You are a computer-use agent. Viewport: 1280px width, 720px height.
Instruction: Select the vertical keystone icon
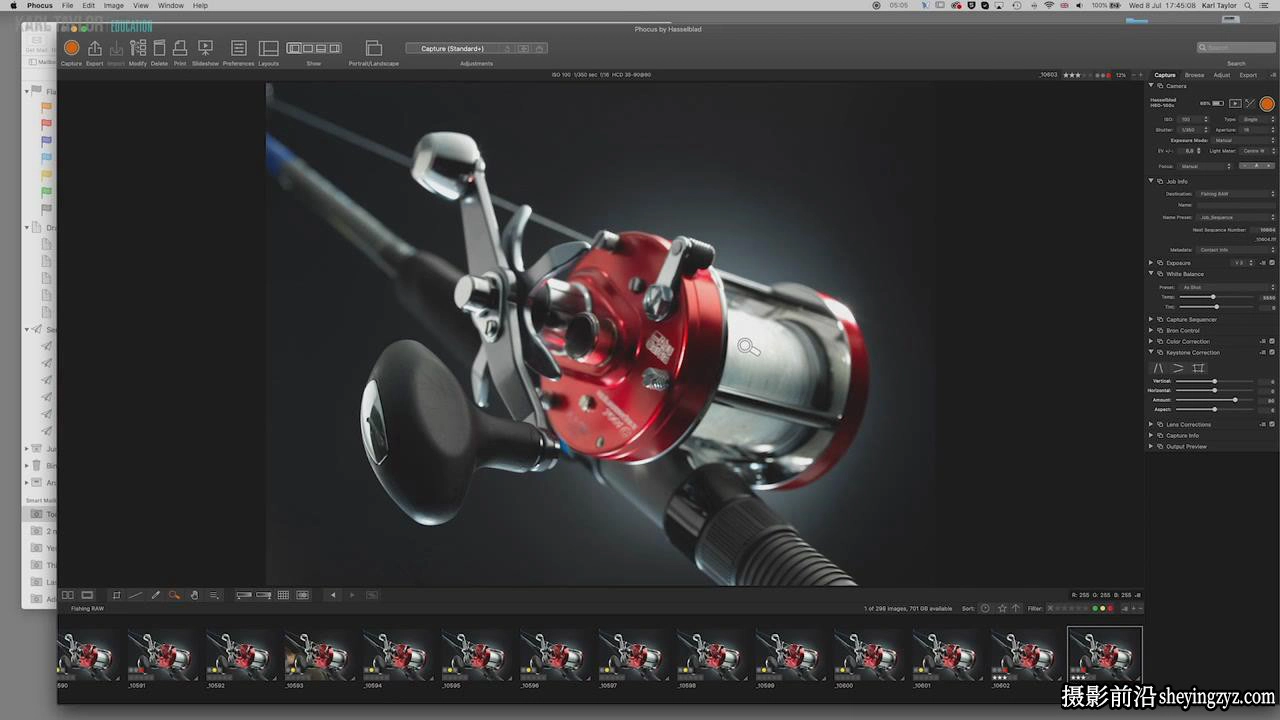pyautogui.click(x=1159, y=368)
